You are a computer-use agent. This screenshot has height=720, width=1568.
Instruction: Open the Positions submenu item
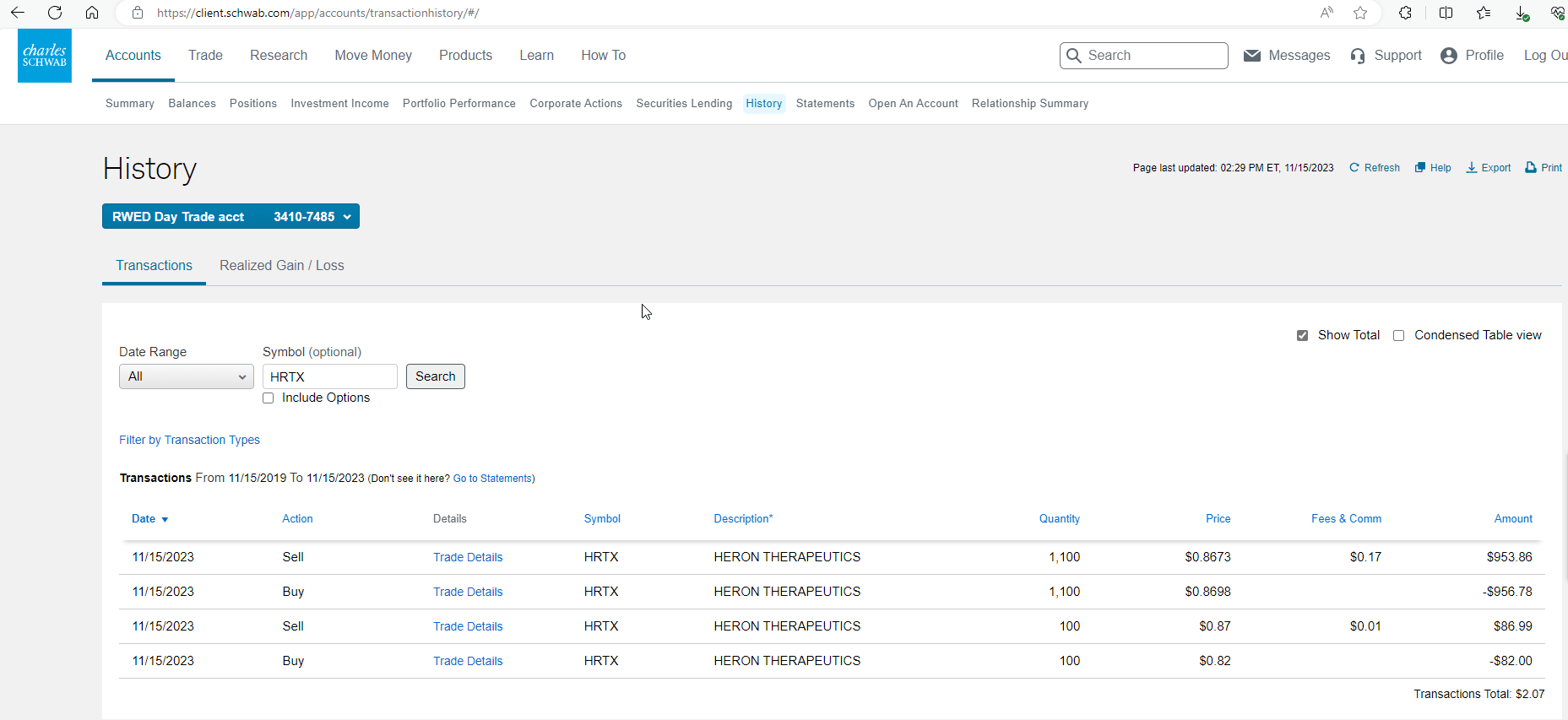tap(252, 104)
